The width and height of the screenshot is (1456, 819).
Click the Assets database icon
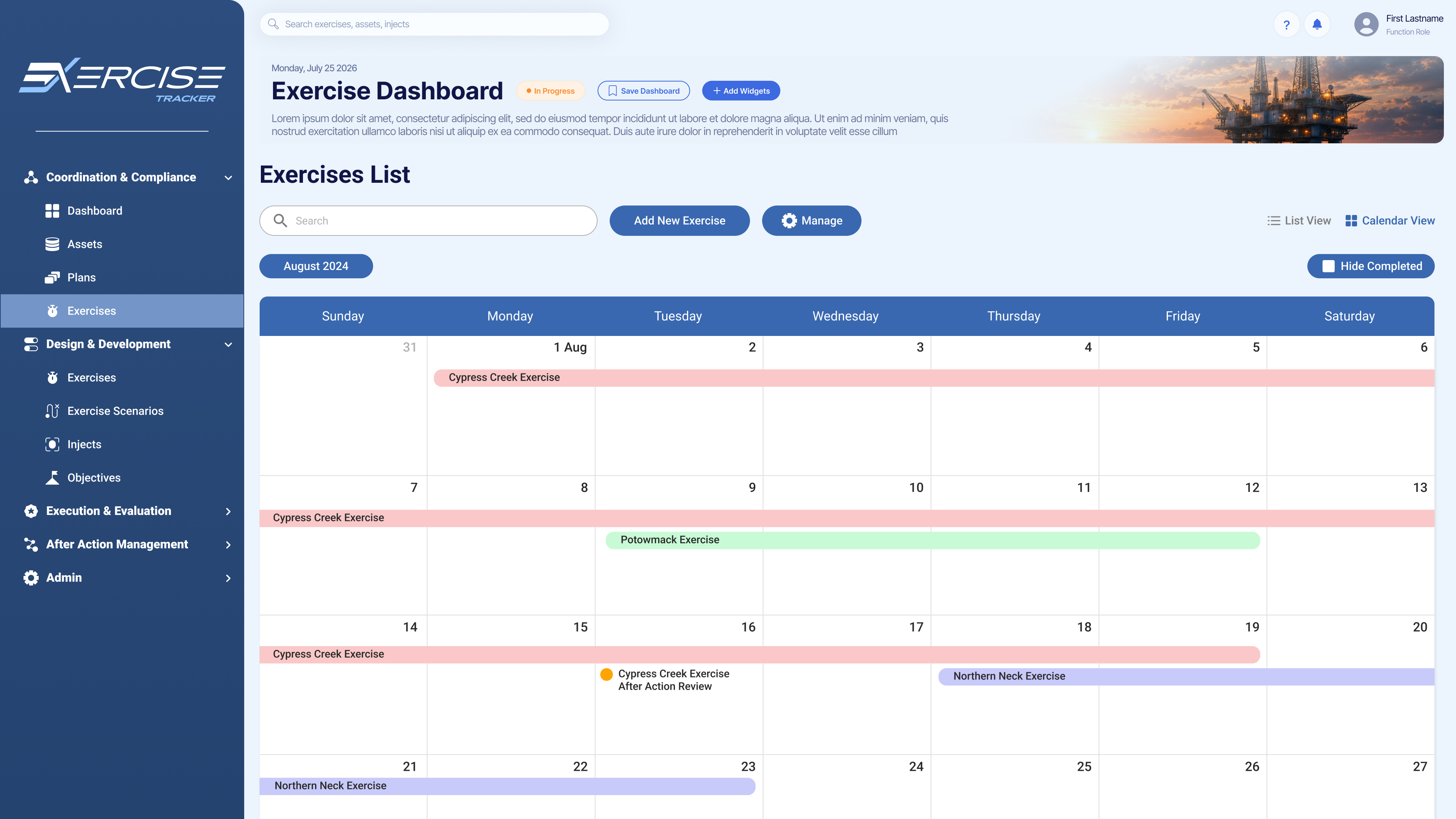coord(52,244)
